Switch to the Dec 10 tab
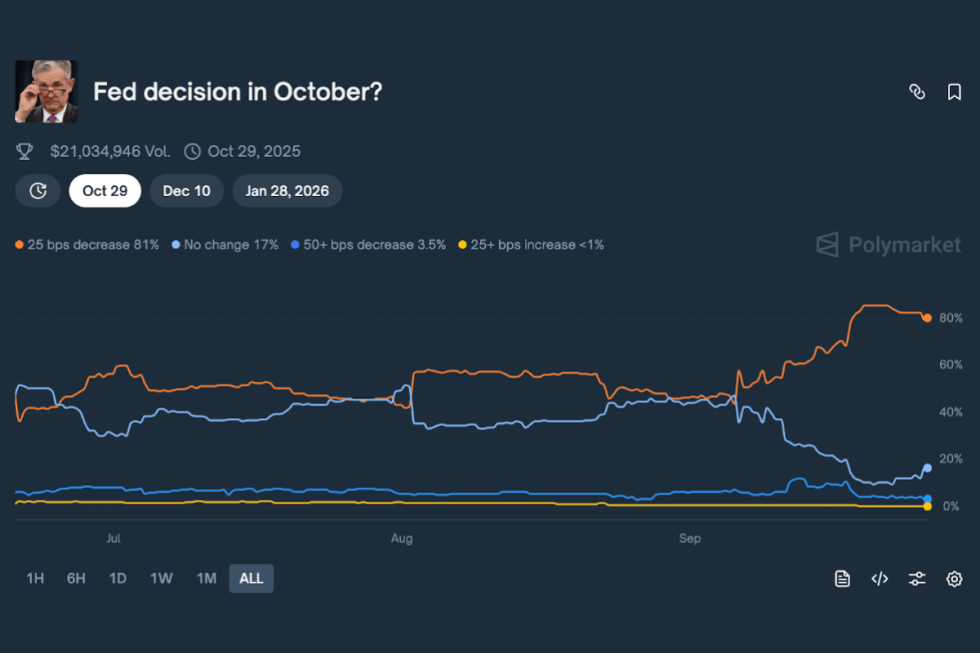The image size is (980, 653). 186,190
